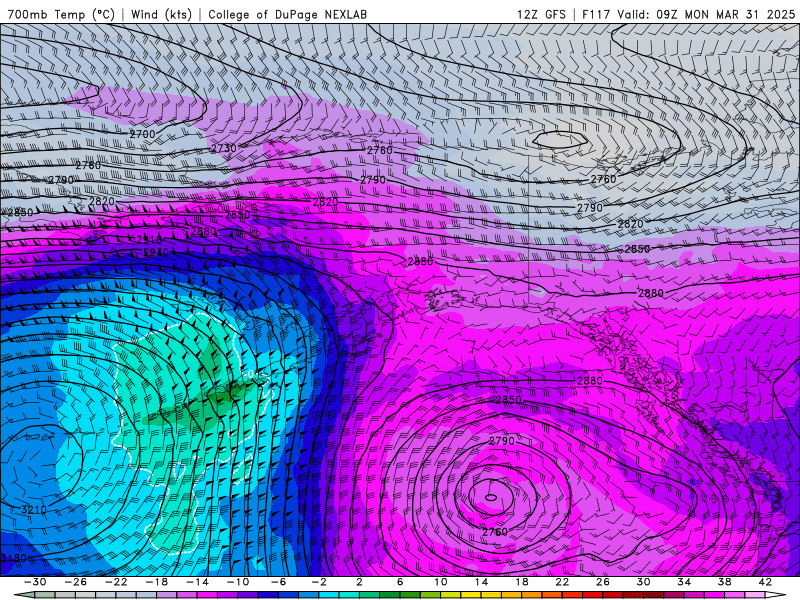Screen dimensions: 800x600
Task: Click the "700mb Temp (°C)" title text
Action: coord(62,15)
